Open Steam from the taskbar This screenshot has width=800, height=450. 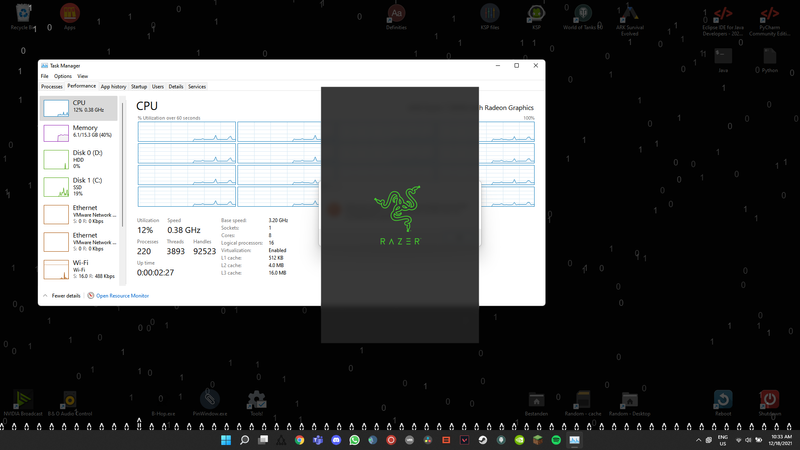483,440
